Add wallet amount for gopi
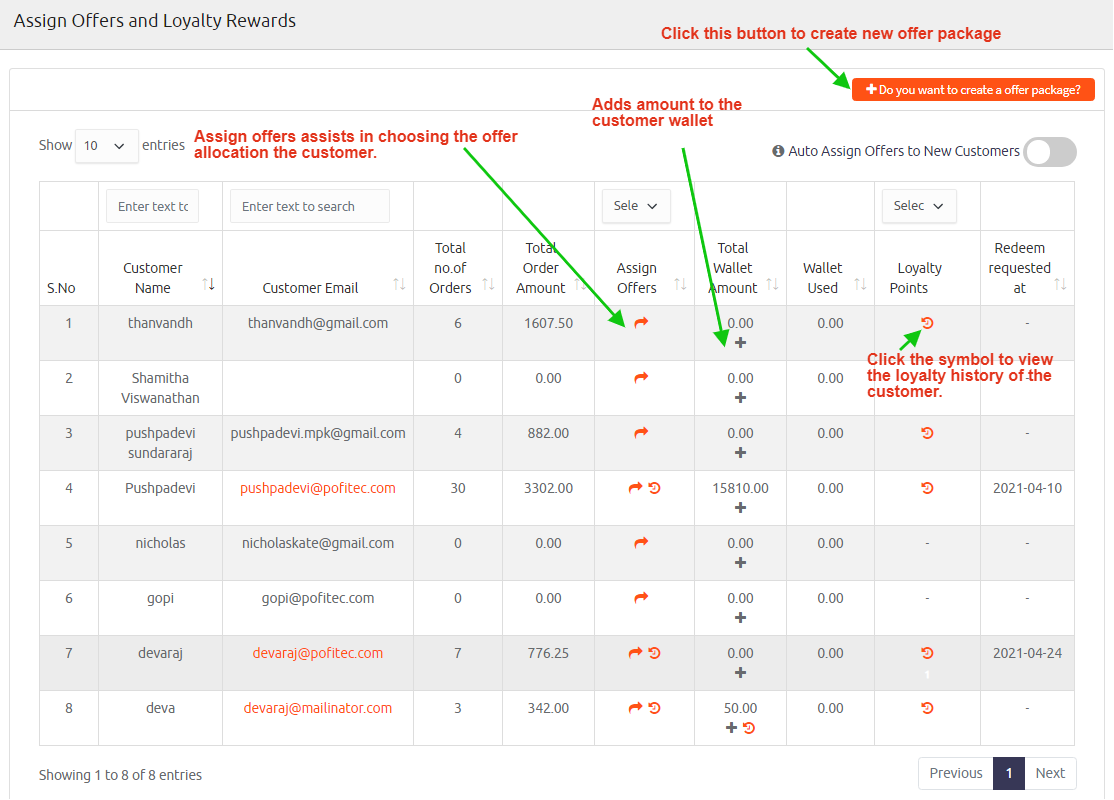The width and height of the screenshot is (1114, 800). point(740,618)
